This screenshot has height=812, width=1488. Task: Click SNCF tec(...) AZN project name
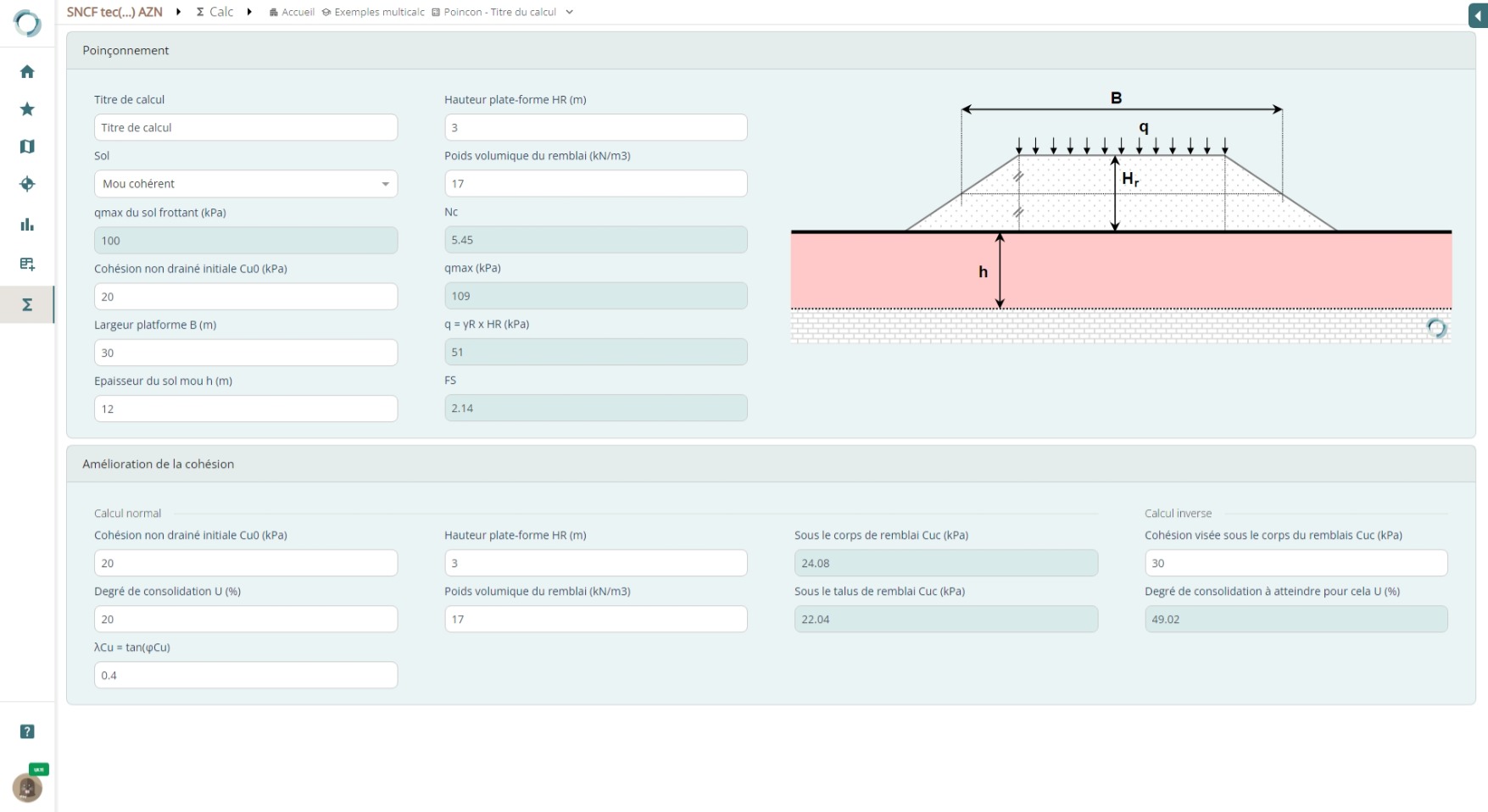point(114,12)
